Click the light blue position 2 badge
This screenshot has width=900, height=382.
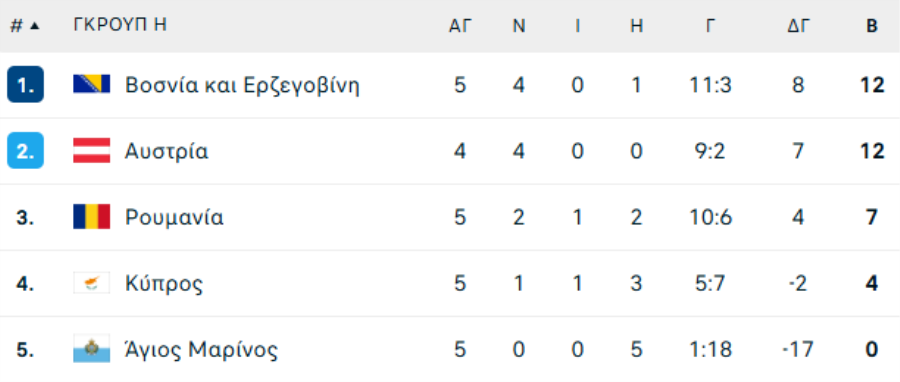tap(25, 150)
